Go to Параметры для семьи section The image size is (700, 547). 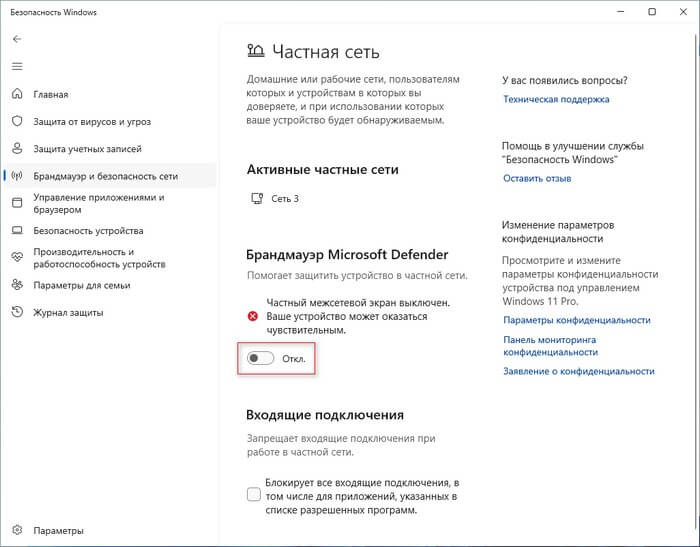80,285
